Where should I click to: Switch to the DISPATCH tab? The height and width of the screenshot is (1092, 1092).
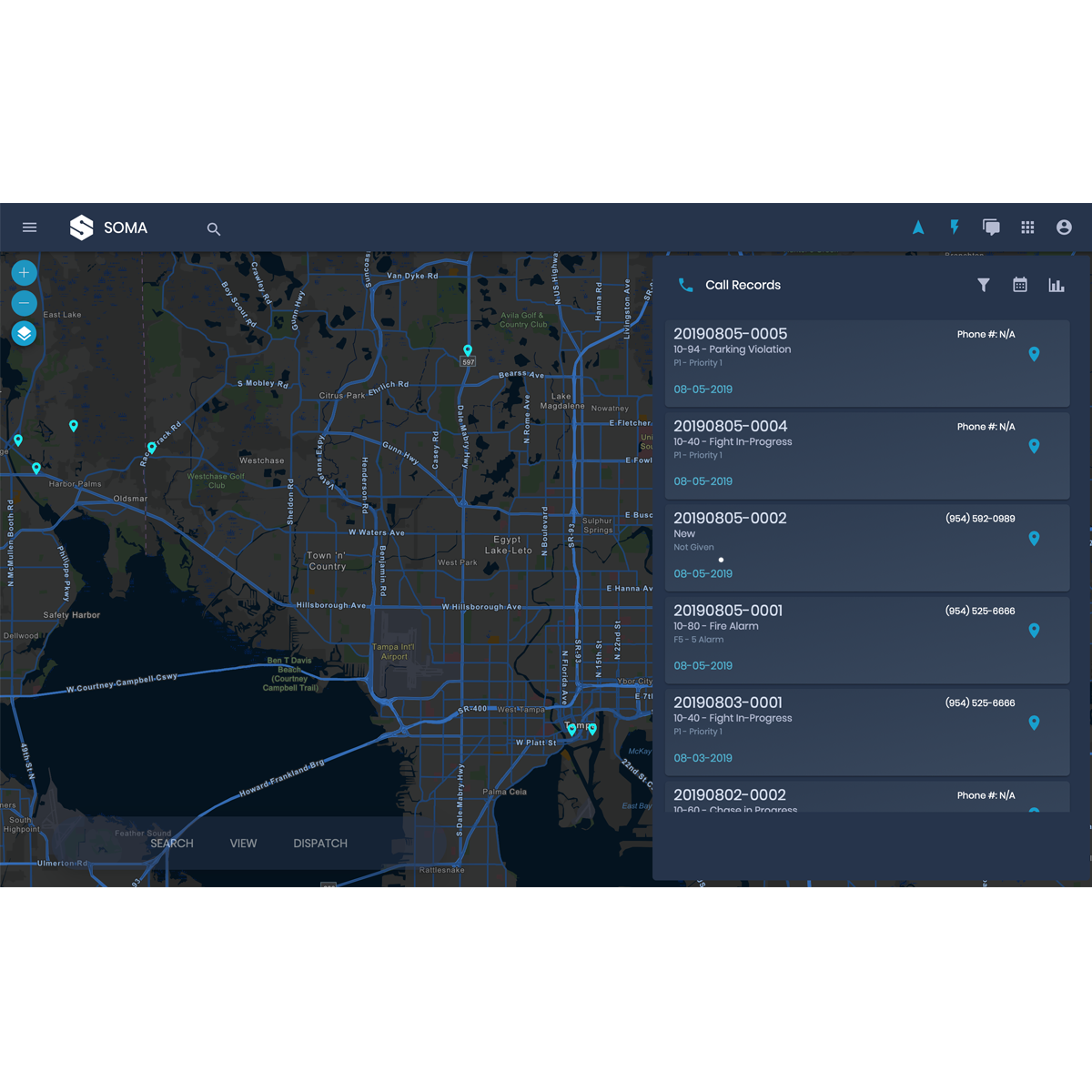(320, 844)
